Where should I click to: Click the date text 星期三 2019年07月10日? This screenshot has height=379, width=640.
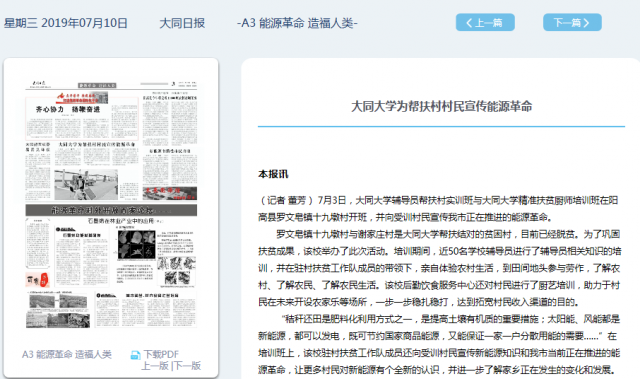click(x=66, y=23)
